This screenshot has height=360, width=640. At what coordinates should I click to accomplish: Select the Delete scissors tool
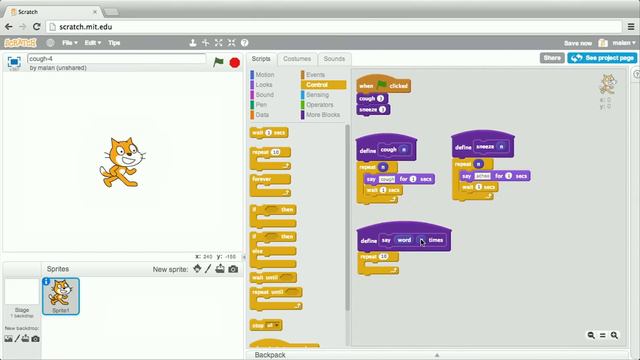206,42
